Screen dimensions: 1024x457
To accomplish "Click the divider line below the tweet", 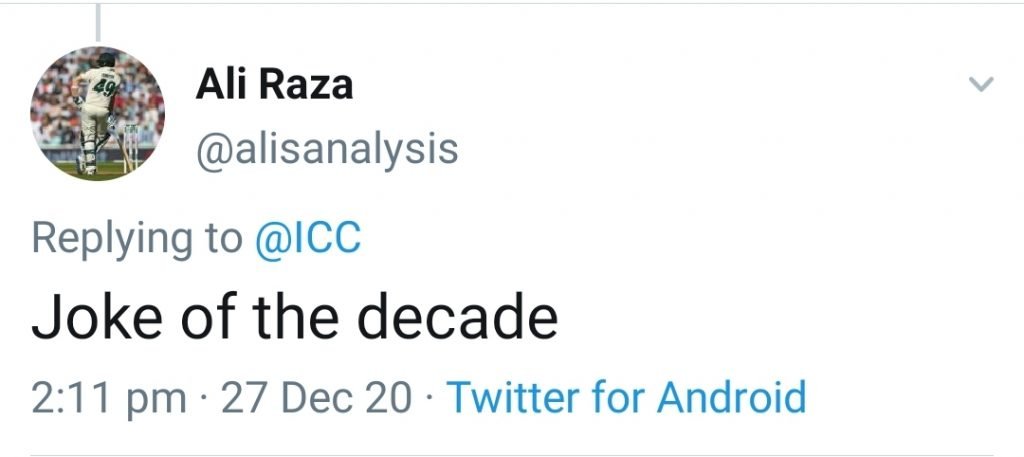I will pyautogui.click(x=512, y=455).
